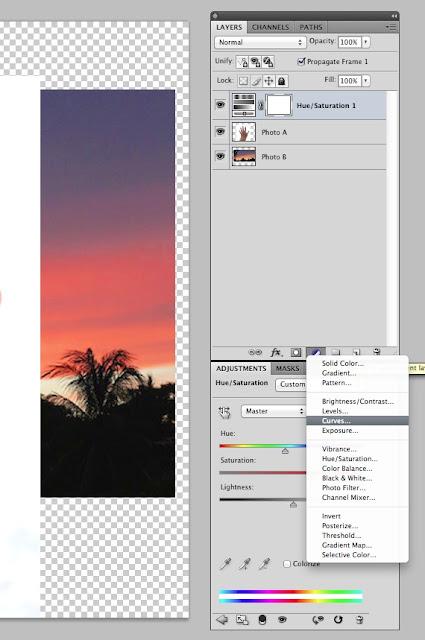Viewport: 425px width, 640px height.
Task: Click the Saturation slider track
Action: pyautogui.click(x=263, y=473)
